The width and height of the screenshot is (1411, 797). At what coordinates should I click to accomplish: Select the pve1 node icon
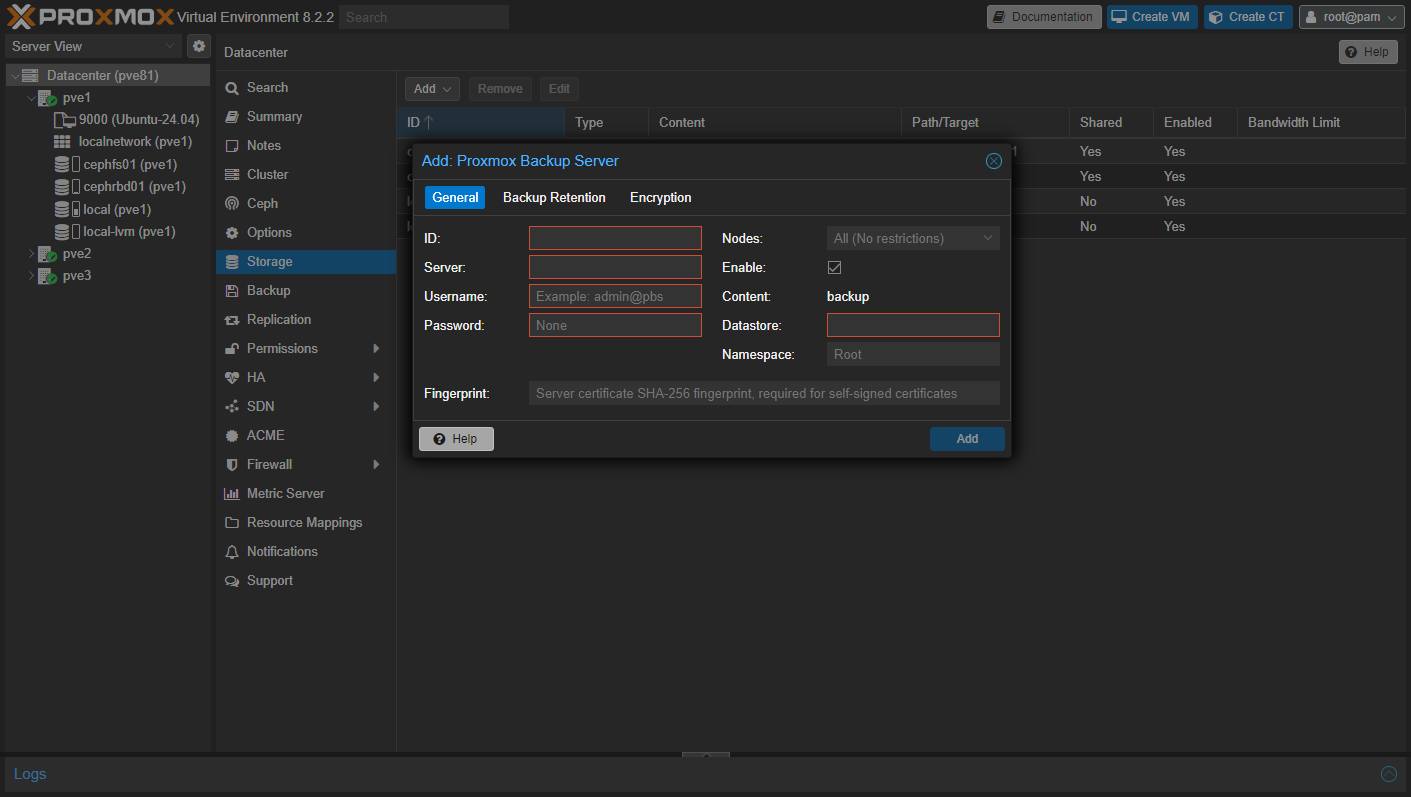[x=47, y=98]
